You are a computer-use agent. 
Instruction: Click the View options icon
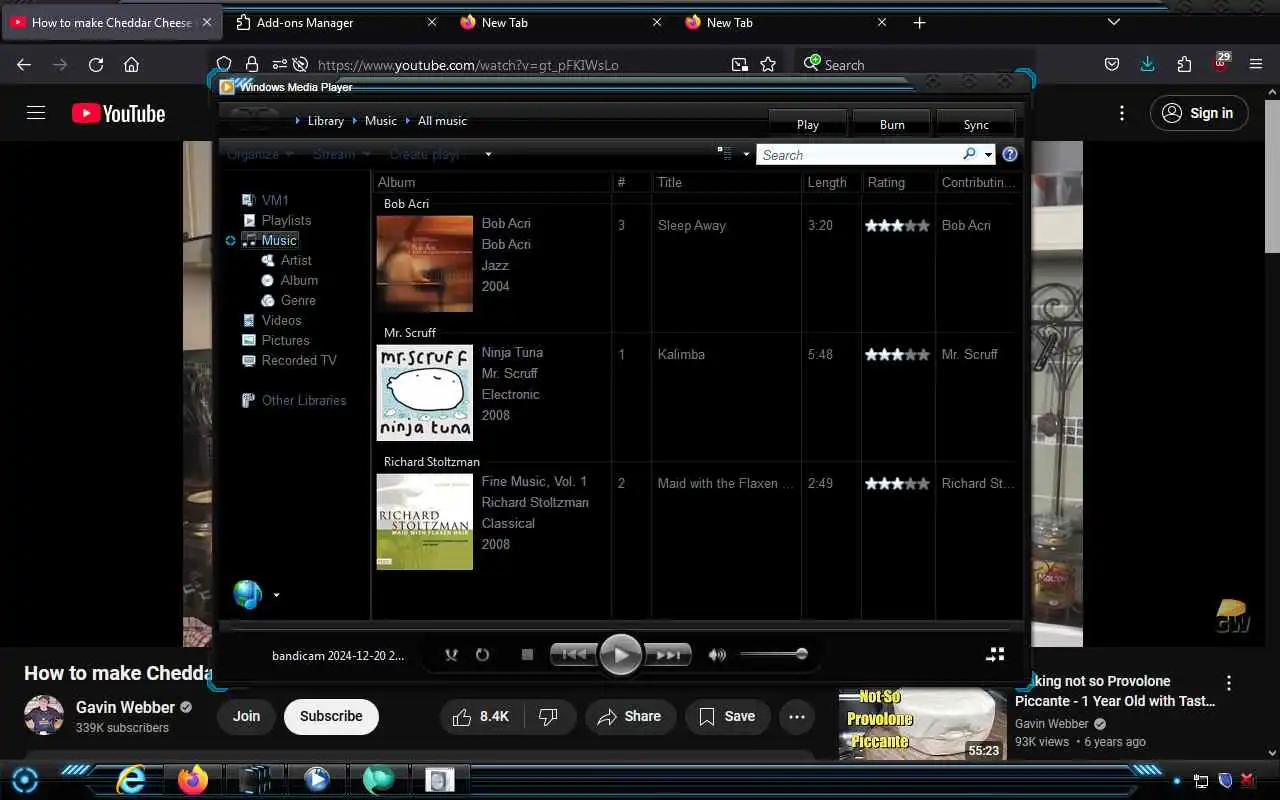[x=725, y=154]
